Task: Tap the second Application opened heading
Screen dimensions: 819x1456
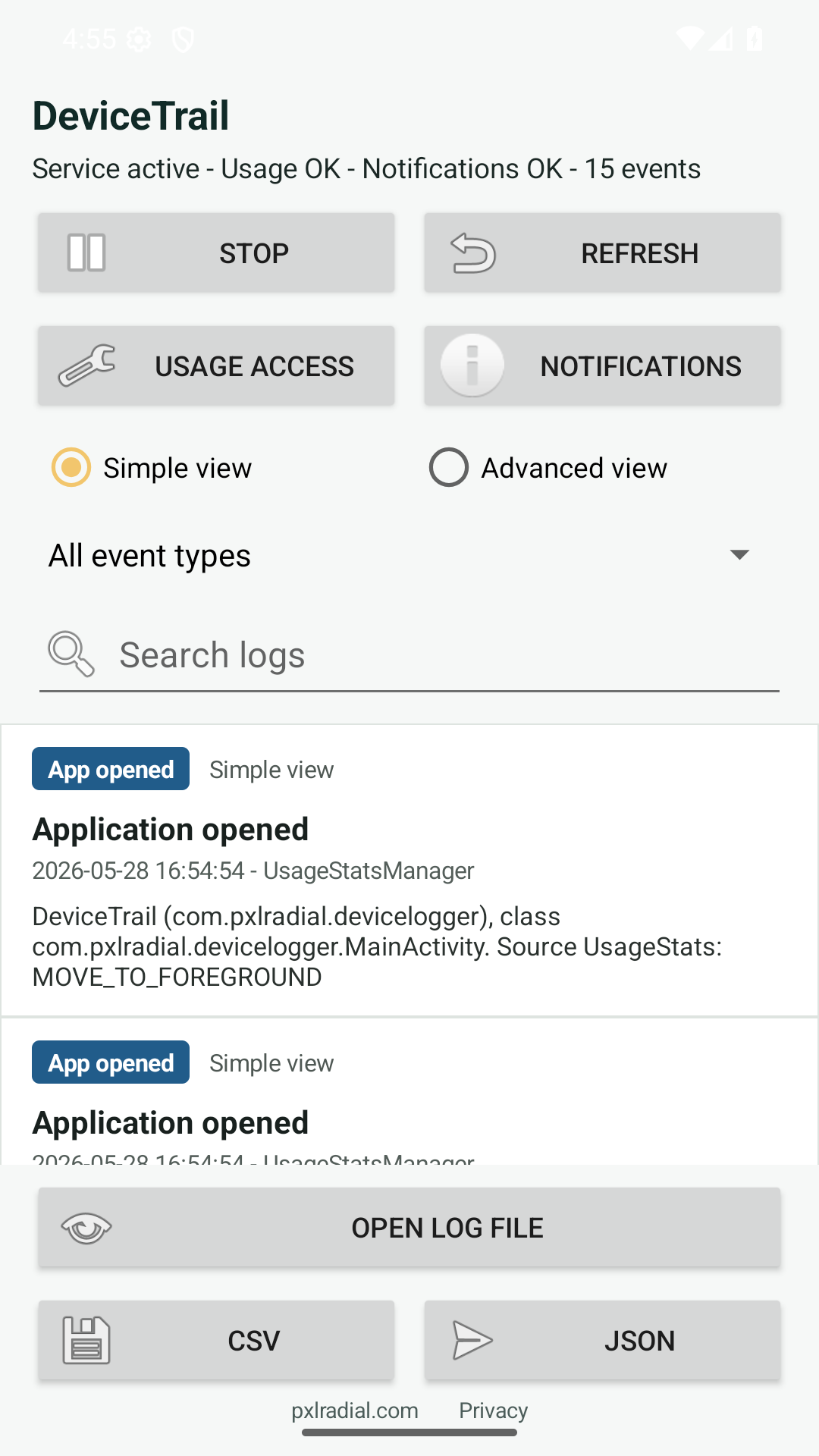Action: (171, 1123)
